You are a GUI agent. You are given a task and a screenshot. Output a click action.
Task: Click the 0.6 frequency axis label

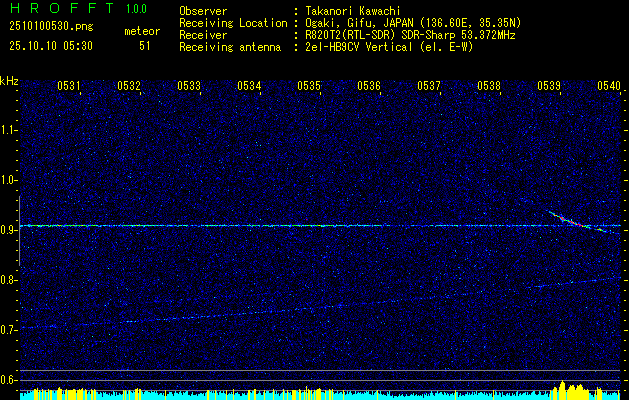pyautogui.click(x=9, y=380)
